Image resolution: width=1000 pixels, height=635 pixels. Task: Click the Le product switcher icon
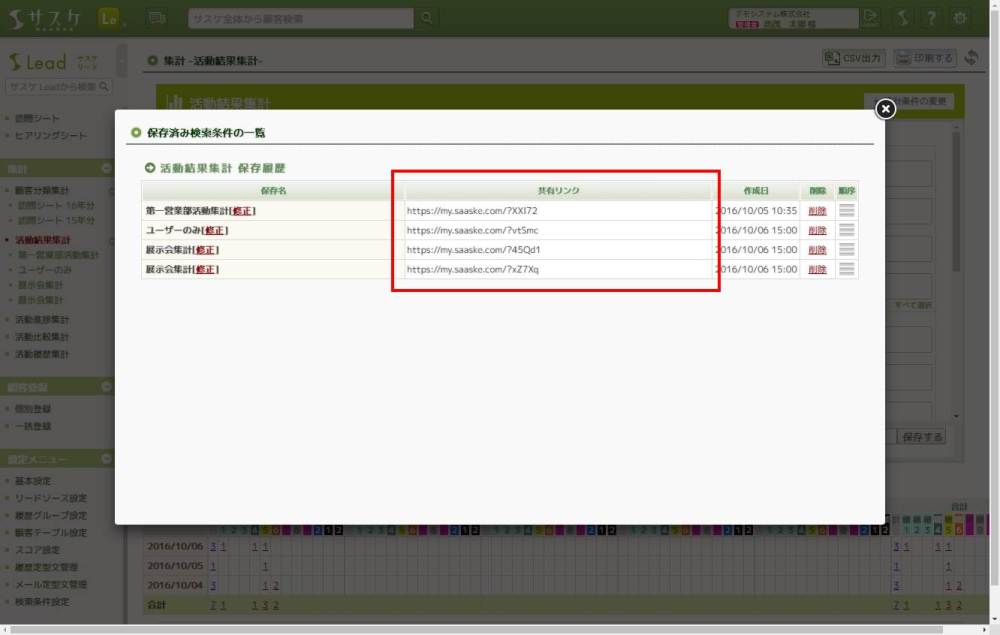click(x=109, y=18)
